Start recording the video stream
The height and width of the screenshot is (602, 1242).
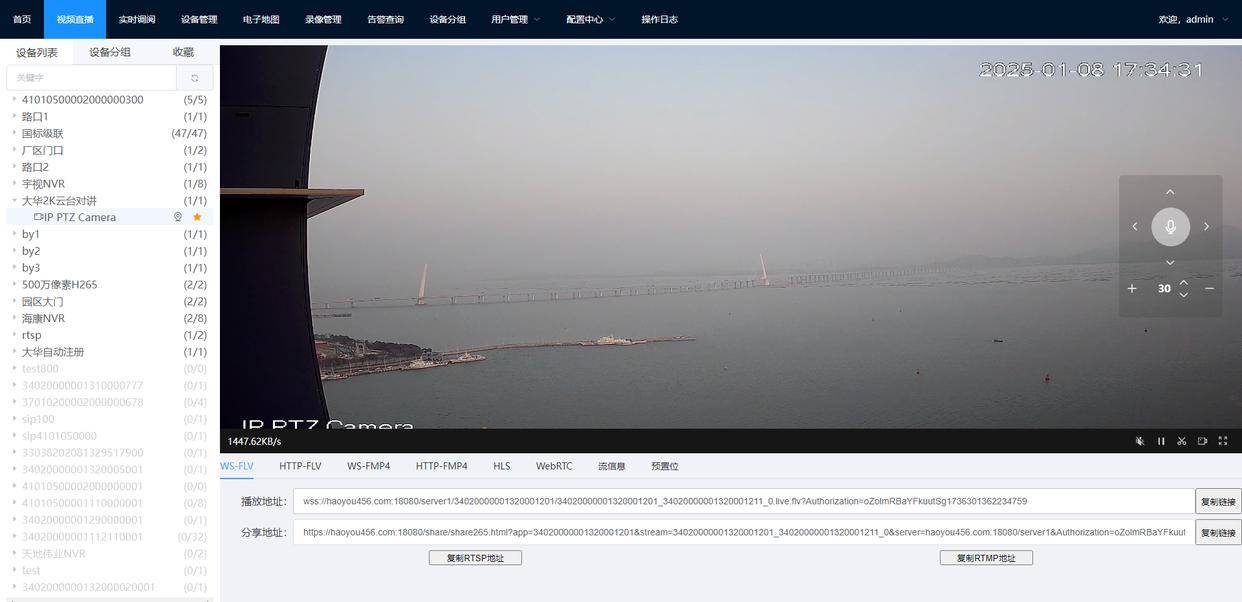1201,439
